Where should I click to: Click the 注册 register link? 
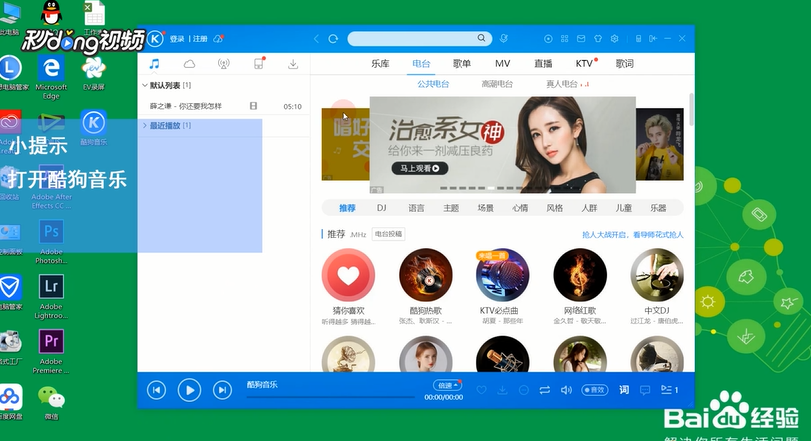200,39
